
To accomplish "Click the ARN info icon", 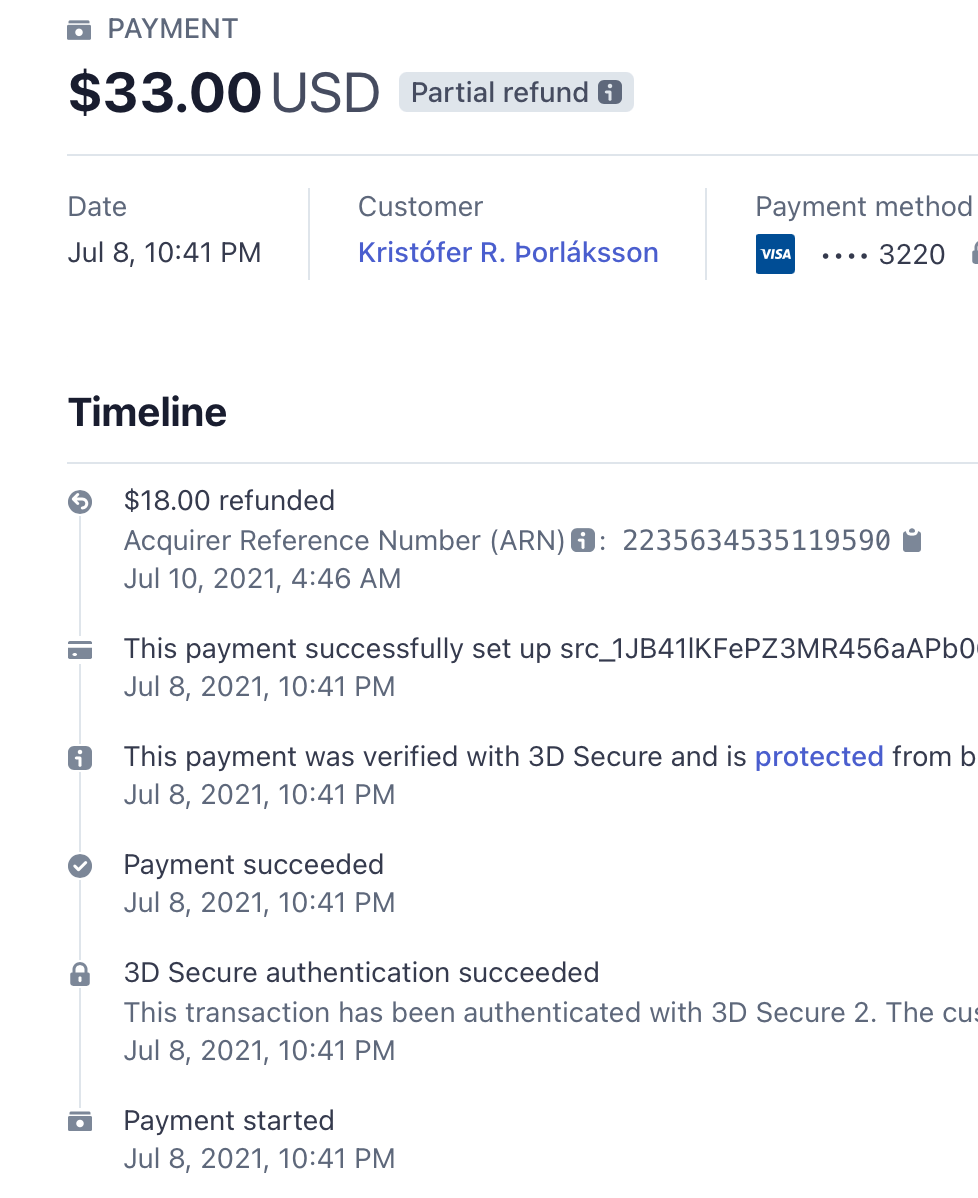I will pyautogui.click(x=583, y=541).
